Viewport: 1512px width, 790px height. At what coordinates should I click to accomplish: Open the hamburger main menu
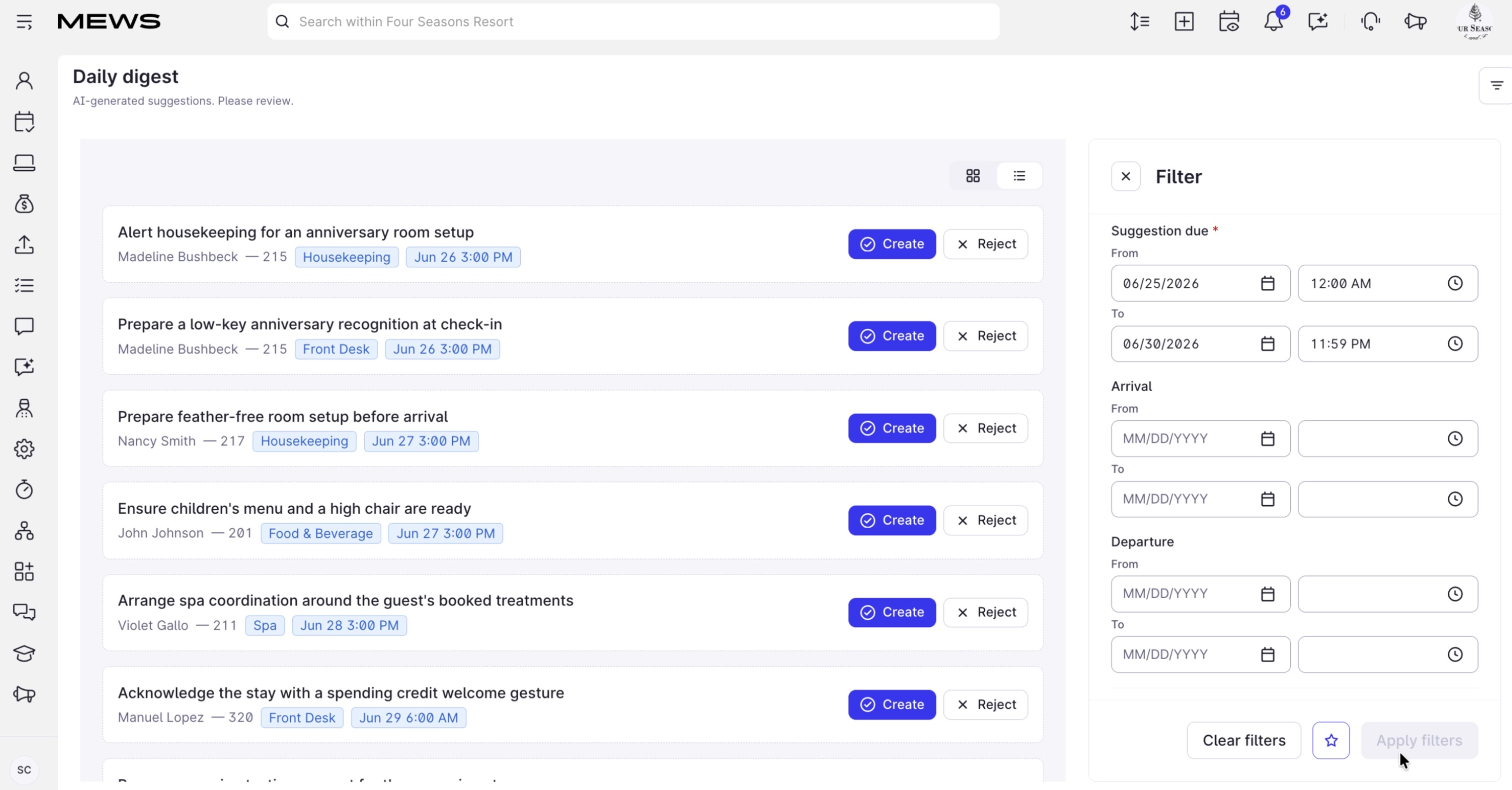24,22
